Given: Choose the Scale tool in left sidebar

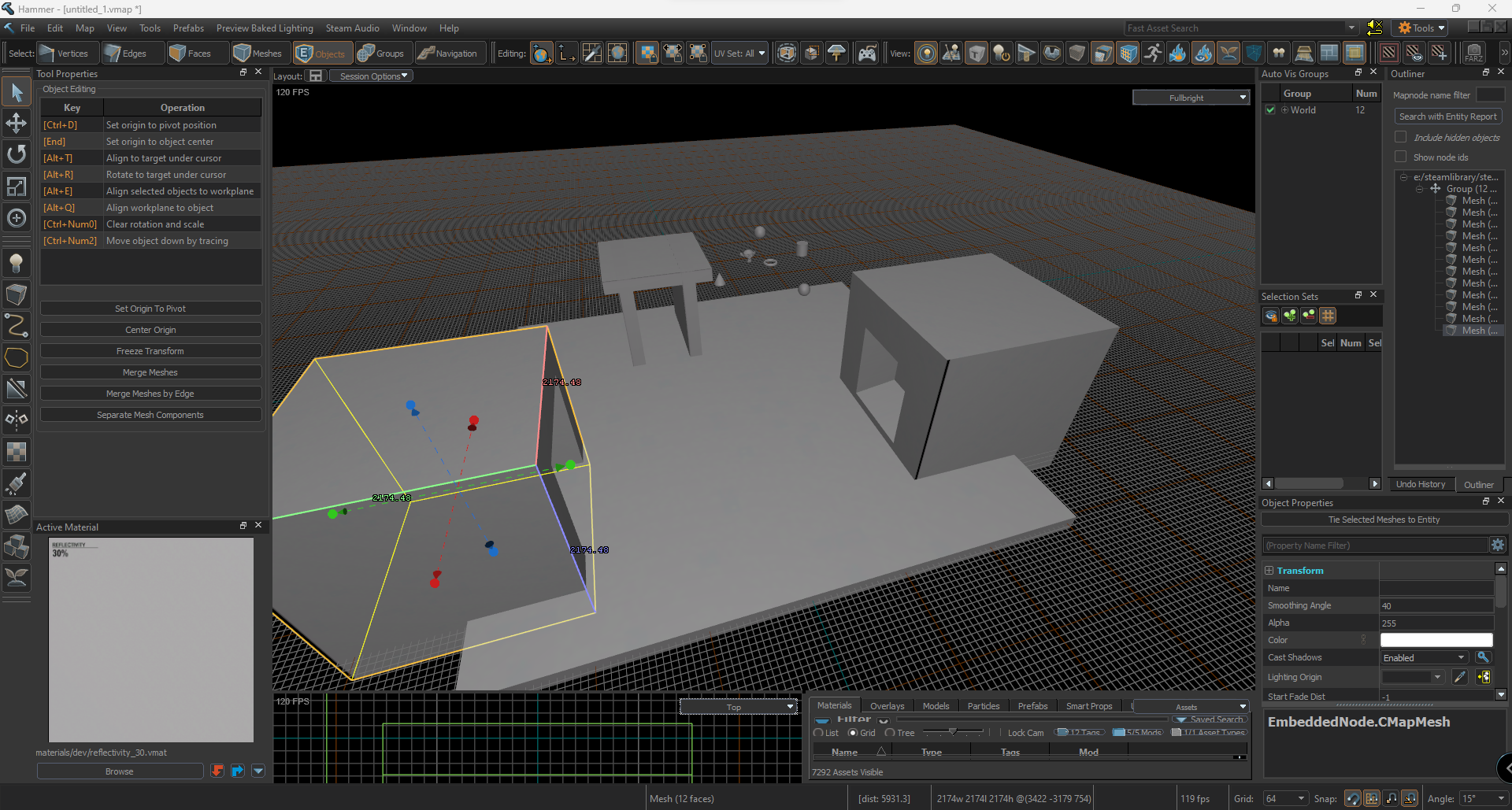Looking at the screenshot, I should coord(16,187).
